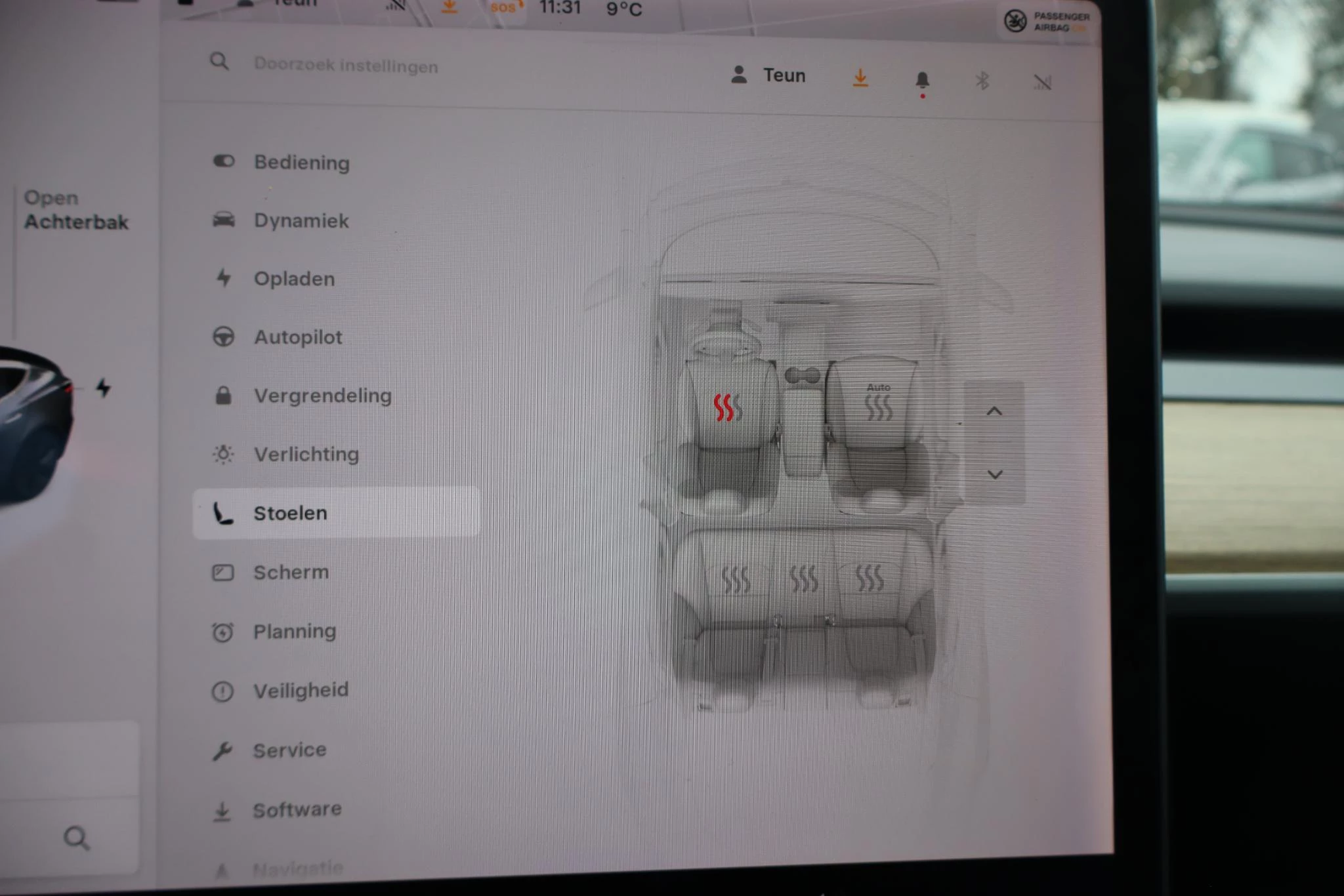This screenshot has width=1344, height=896.
Task: Go to the Service settings page
Action: coord(289,750)
